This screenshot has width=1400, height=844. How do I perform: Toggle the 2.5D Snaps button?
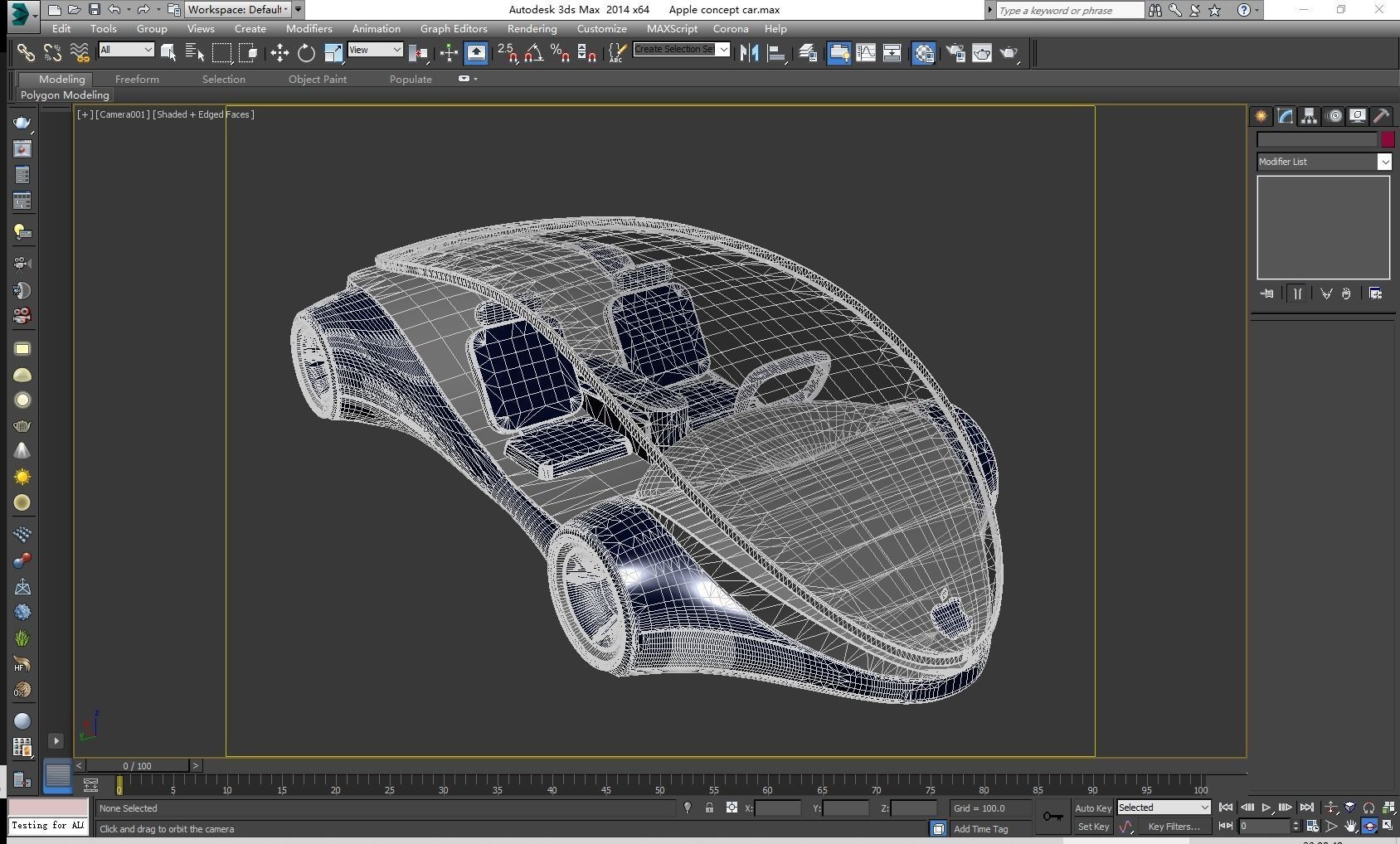[508, 53]
